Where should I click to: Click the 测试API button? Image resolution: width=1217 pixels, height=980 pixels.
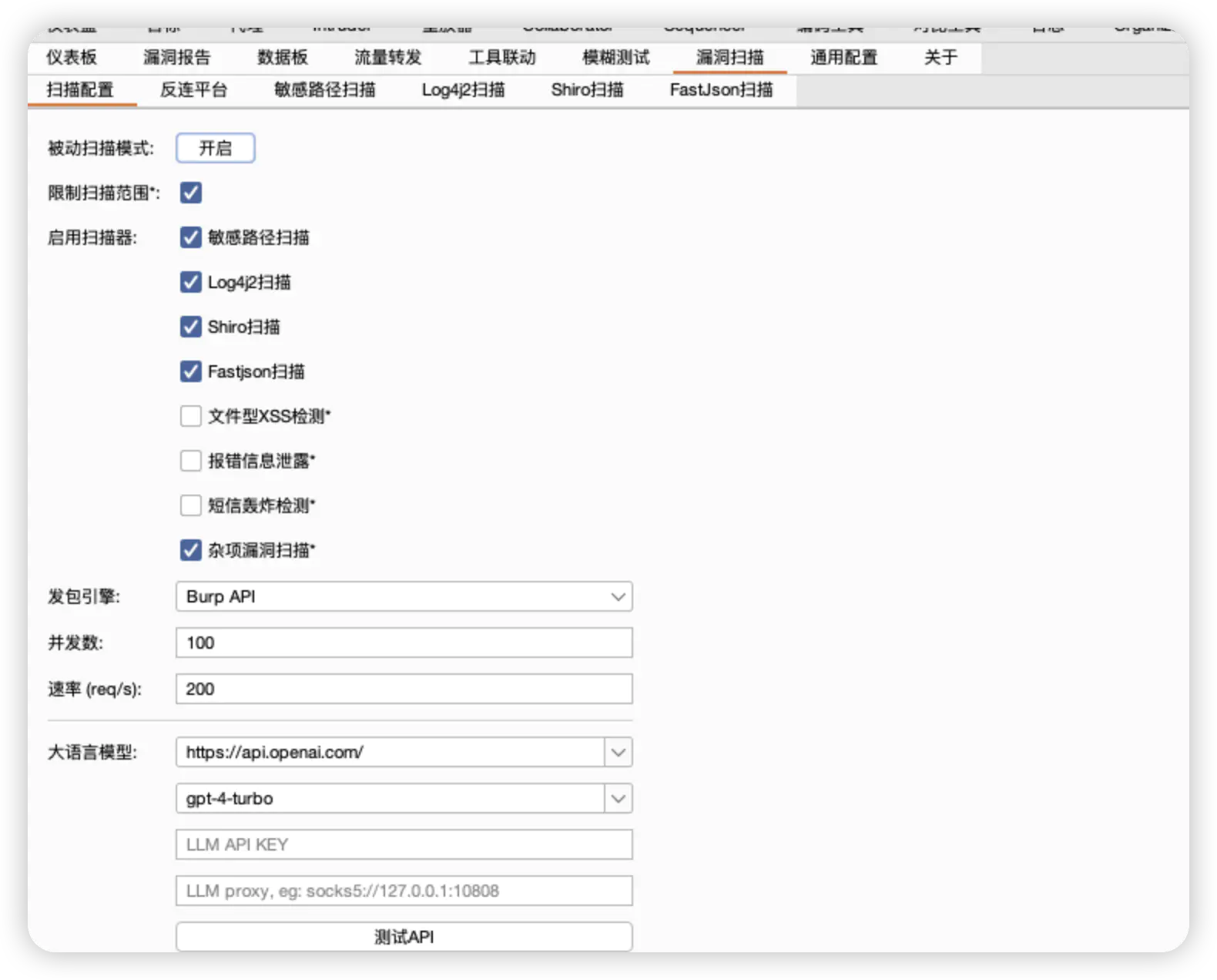404,937
